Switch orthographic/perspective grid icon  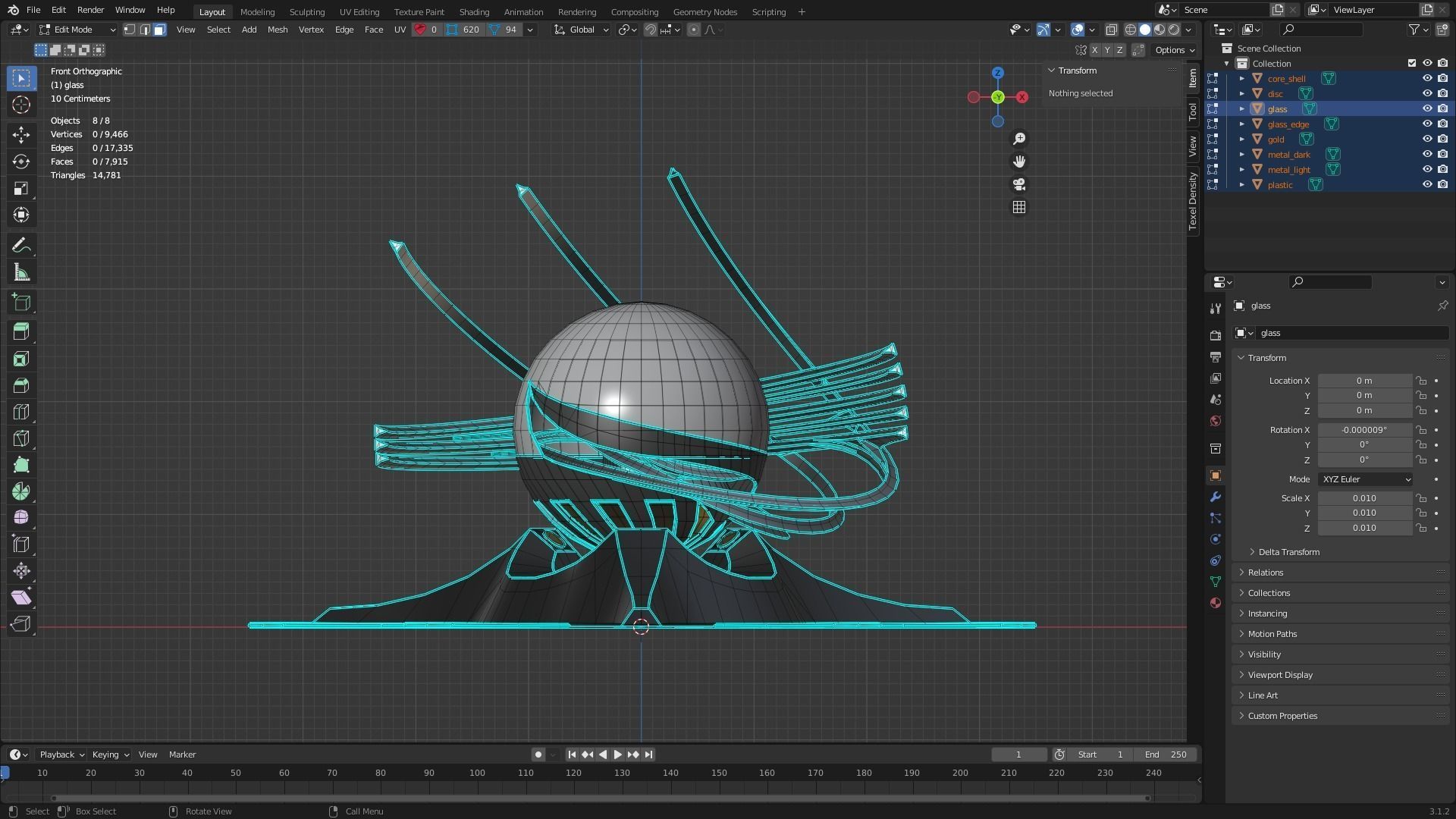tap(1019, 207)
